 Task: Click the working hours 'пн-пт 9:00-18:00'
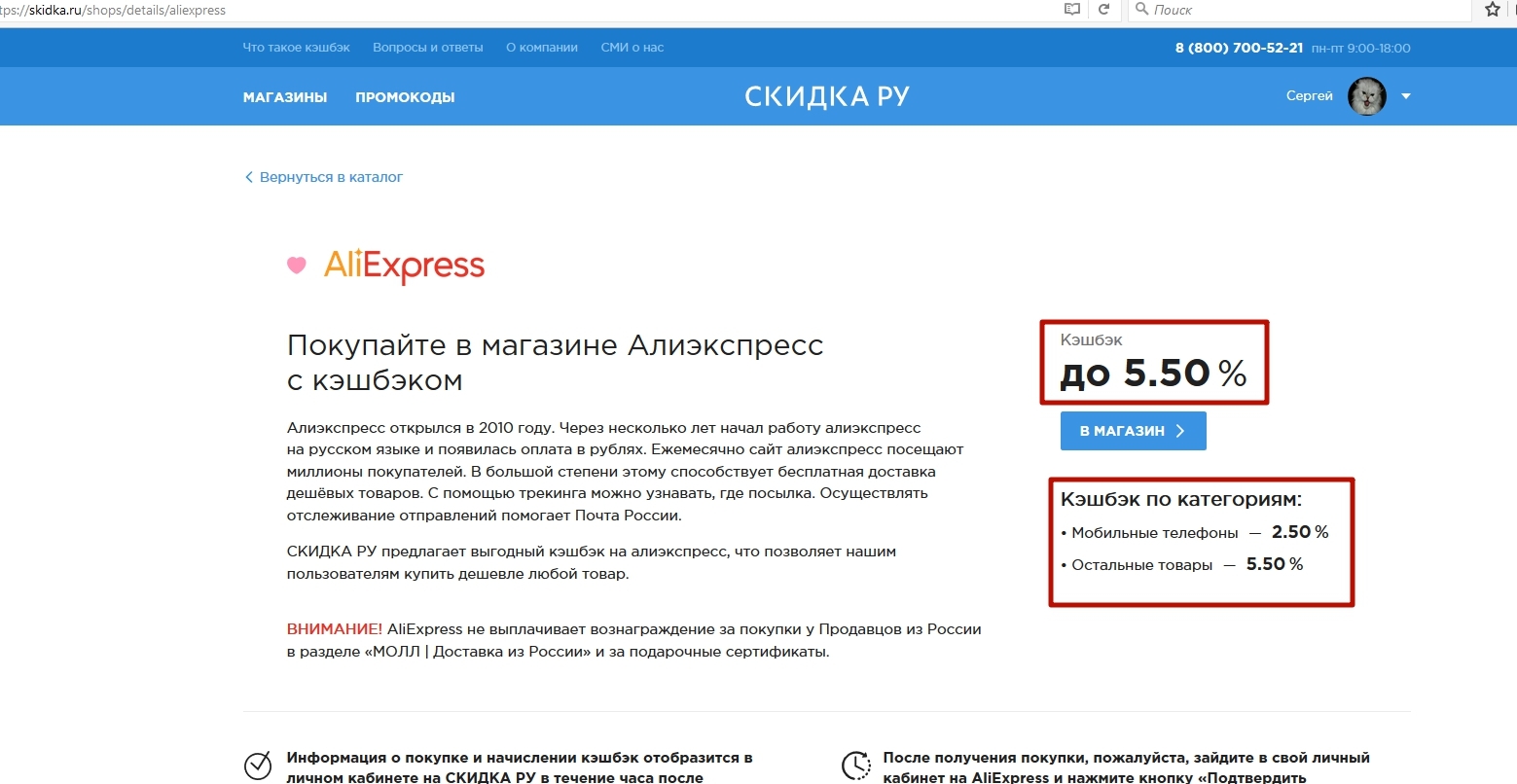(1361, 48)
